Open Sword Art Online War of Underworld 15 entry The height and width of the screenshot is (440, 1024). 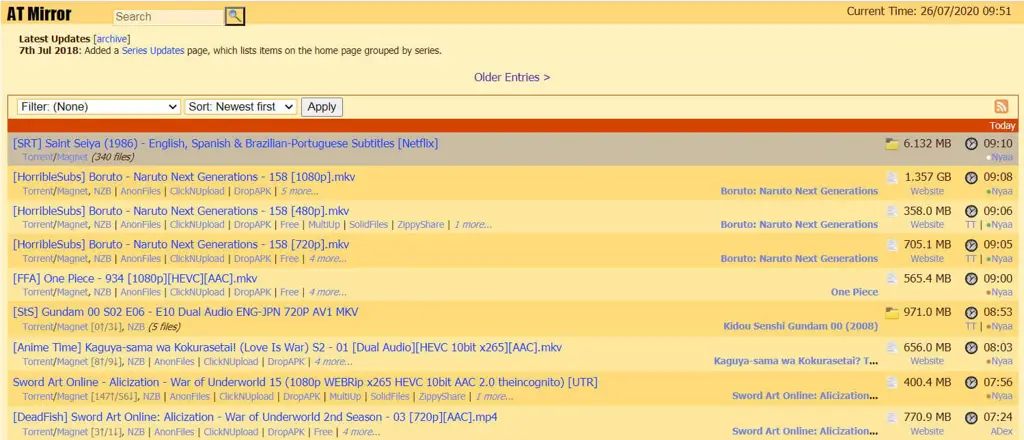click(305, 382)
